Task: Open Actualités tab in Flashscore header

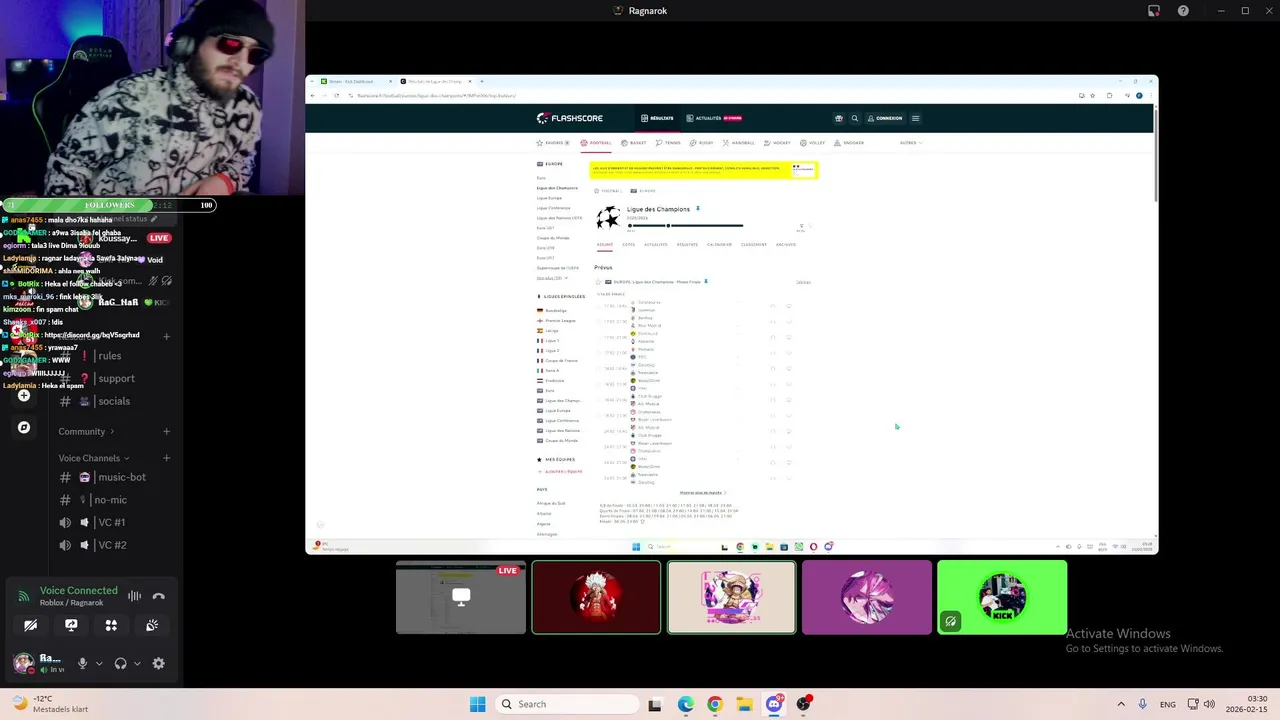Action: (714, 118)
